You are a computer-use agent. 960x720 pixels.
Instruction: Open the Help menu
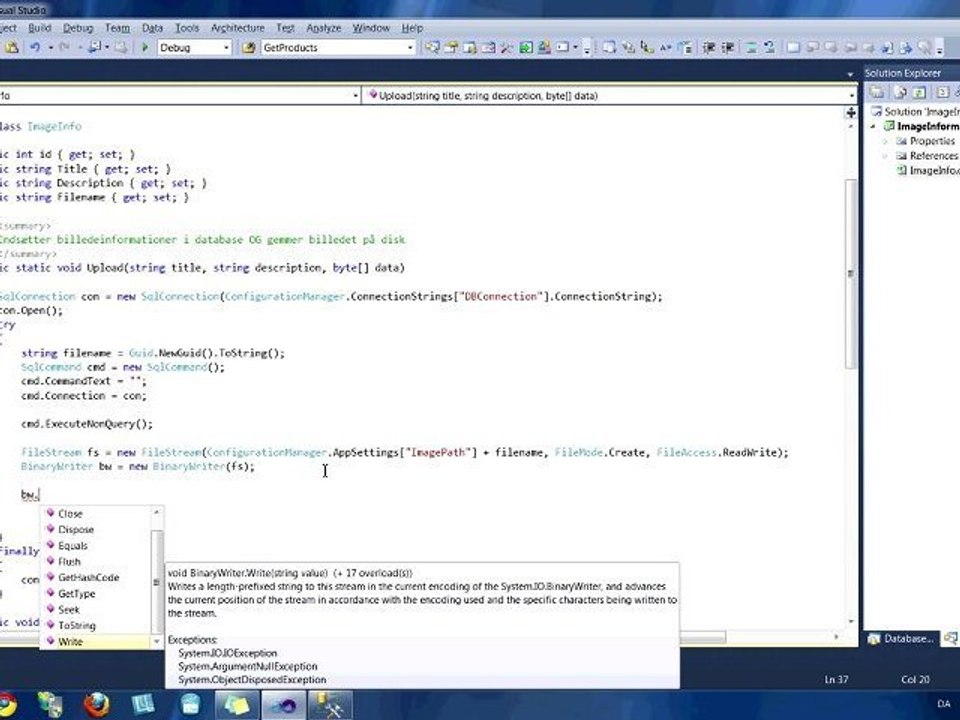(412, 28)
